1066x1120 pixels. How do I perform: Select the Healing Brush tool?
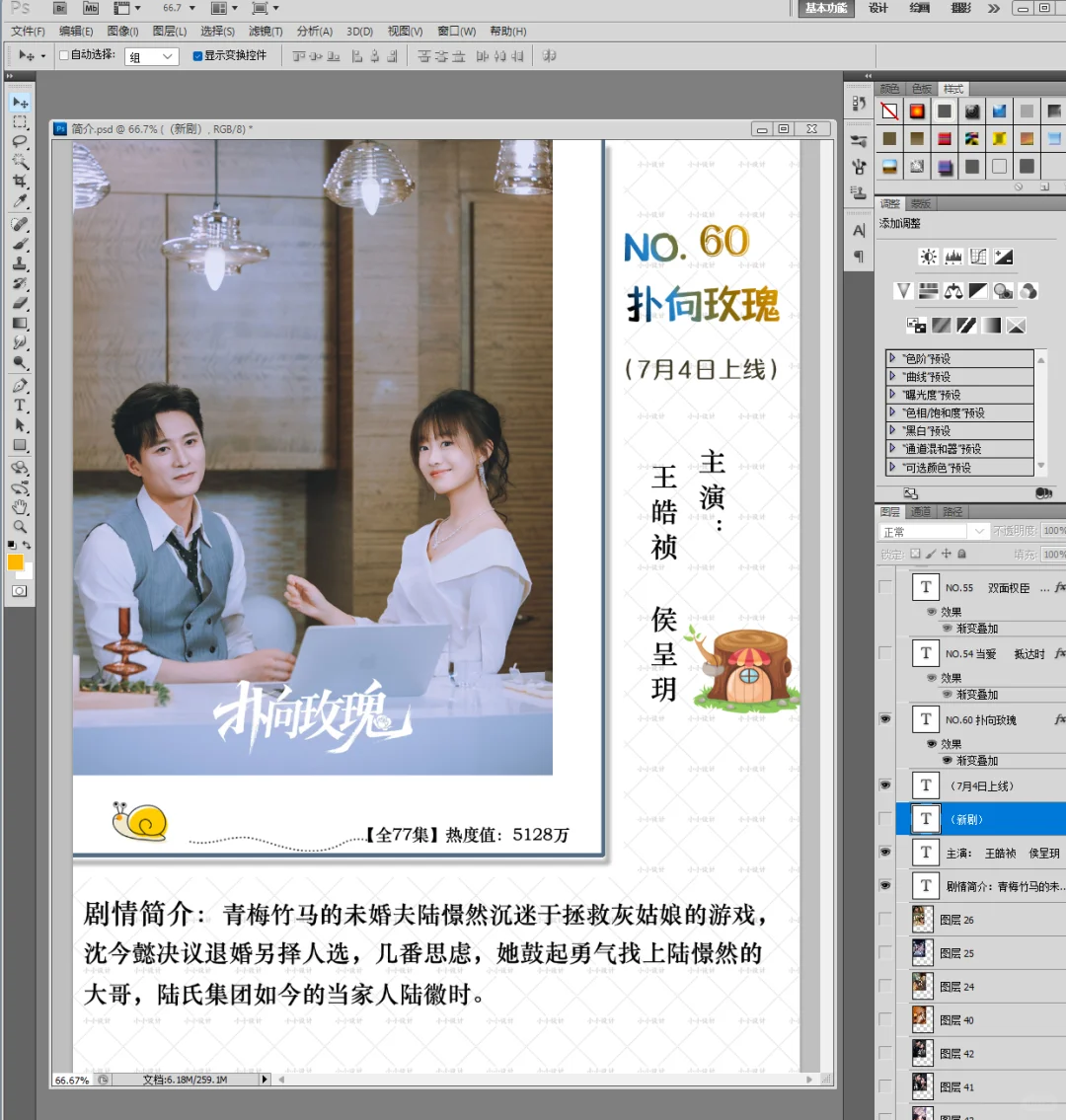(20, 224)
